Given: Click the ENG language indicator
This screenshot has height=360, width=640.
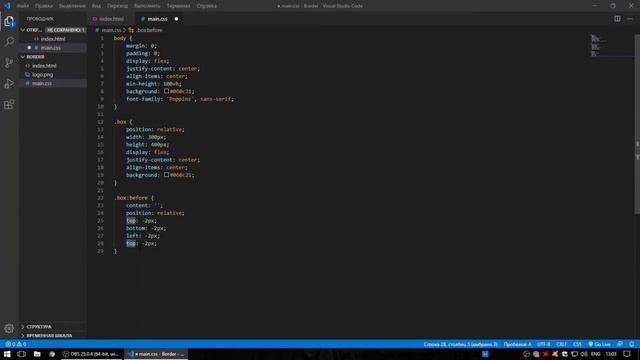Looking at the screenshot, I should (595, 354).
